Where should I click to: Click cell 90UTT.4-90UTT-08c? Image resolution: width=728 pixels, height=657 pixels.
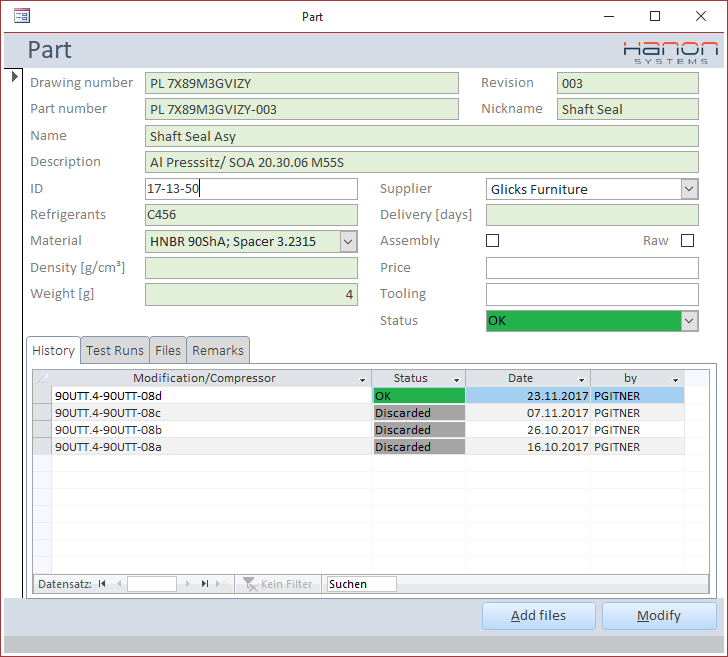click(211, 413)
